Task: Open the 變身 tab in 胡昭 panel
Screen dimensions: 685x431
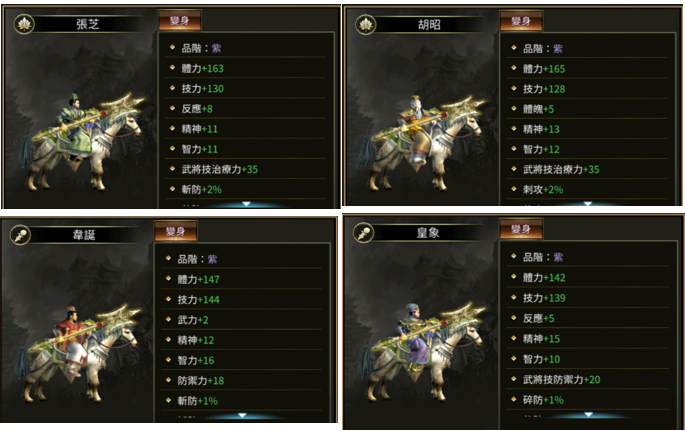Action: point(521,21)
